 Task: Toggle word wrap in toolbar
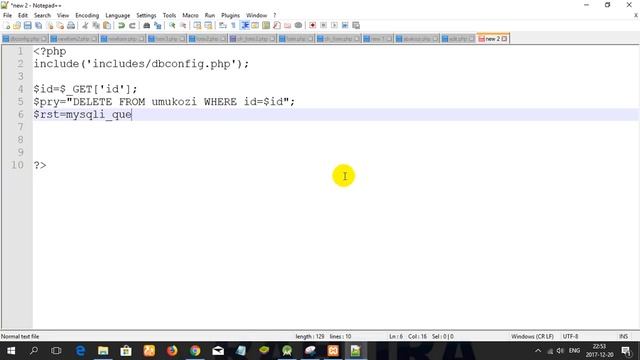click(222, 25)
